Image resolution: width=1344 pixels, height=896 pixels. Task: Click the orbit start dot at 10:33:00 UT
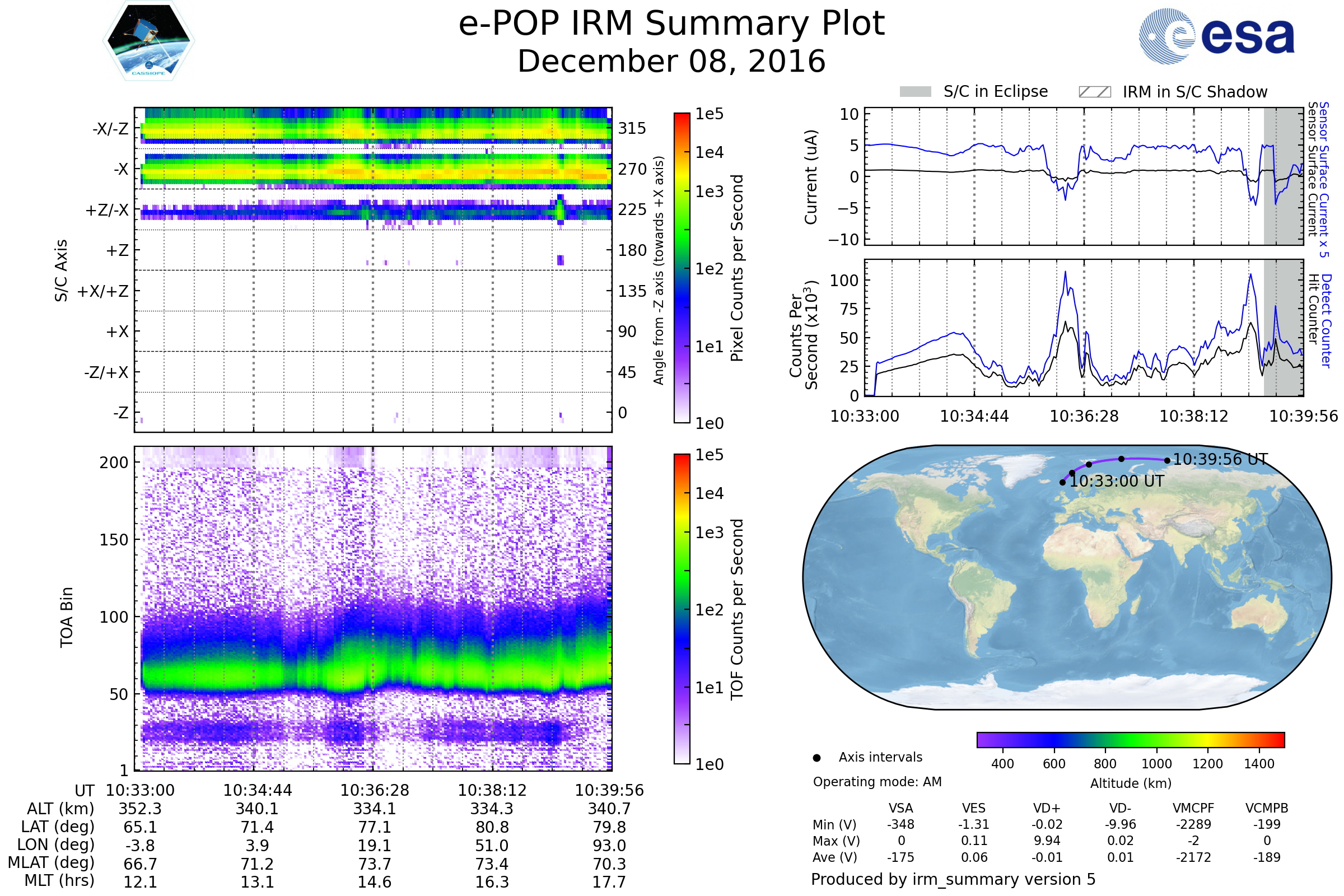tap(1062, 482)
